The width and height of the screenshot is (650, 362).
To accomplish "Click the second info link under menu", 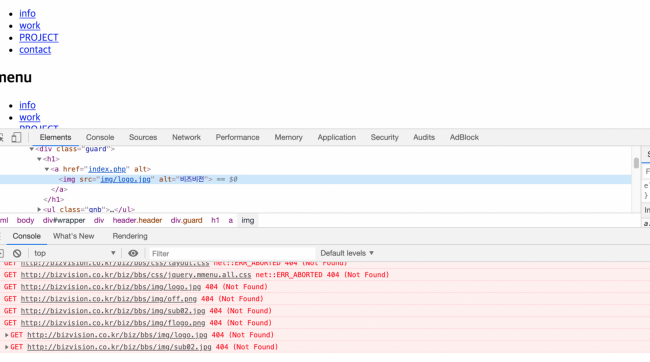I will [27, 105].
